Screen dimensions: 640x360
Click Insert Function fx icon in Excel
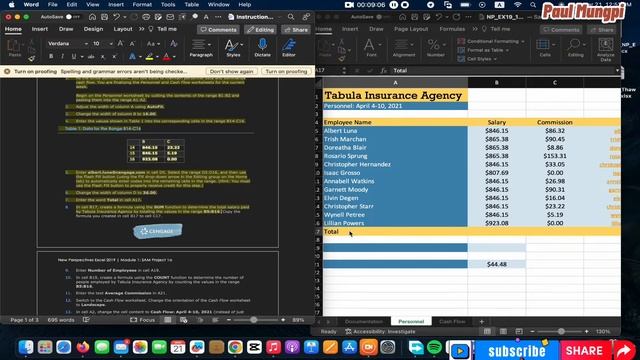(x=383, y=70)
